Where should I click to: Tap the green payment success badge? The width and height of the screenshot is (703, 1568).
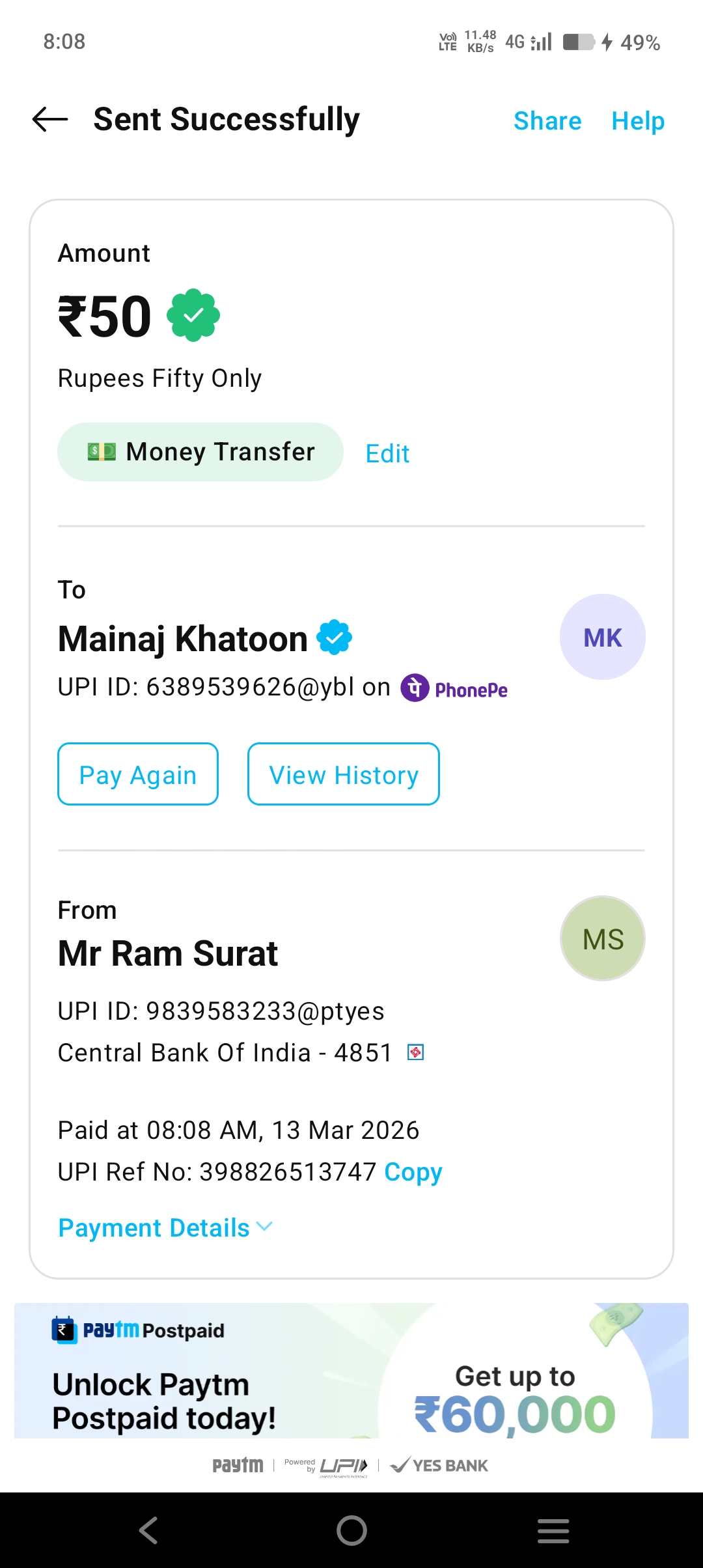coord(193,316)
